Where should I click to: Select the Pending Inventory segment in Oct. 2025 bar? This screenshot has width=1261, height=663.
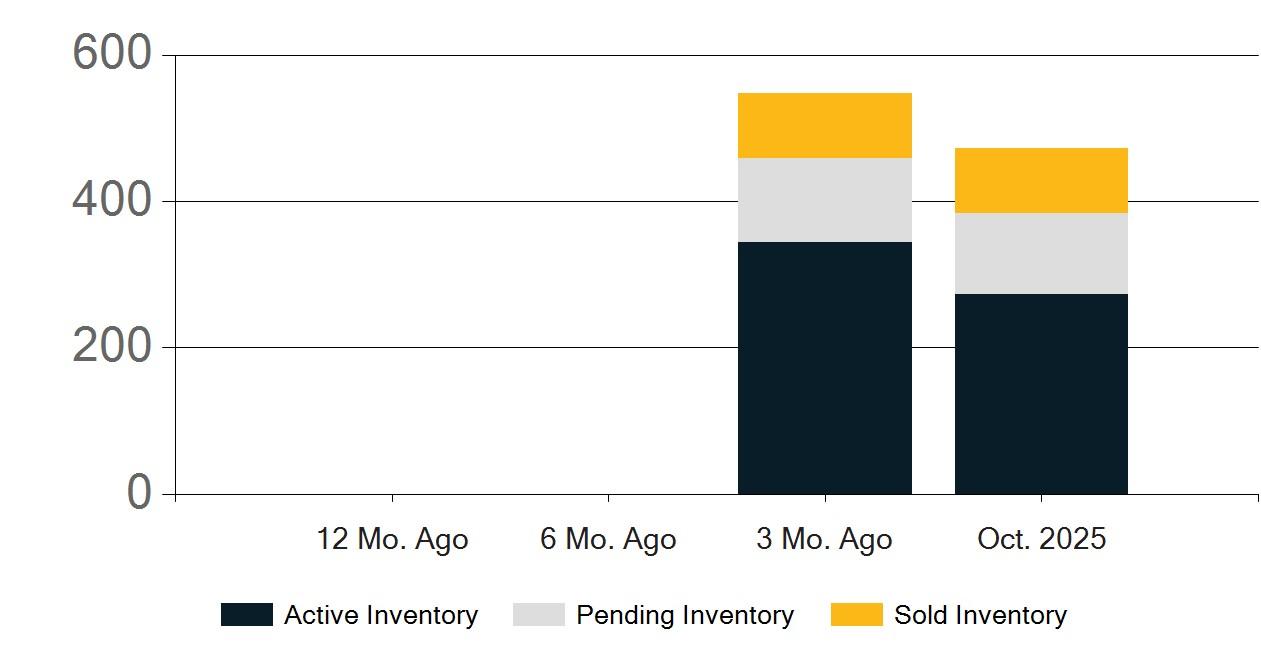pyautogui.click(x=1041, y=253)
